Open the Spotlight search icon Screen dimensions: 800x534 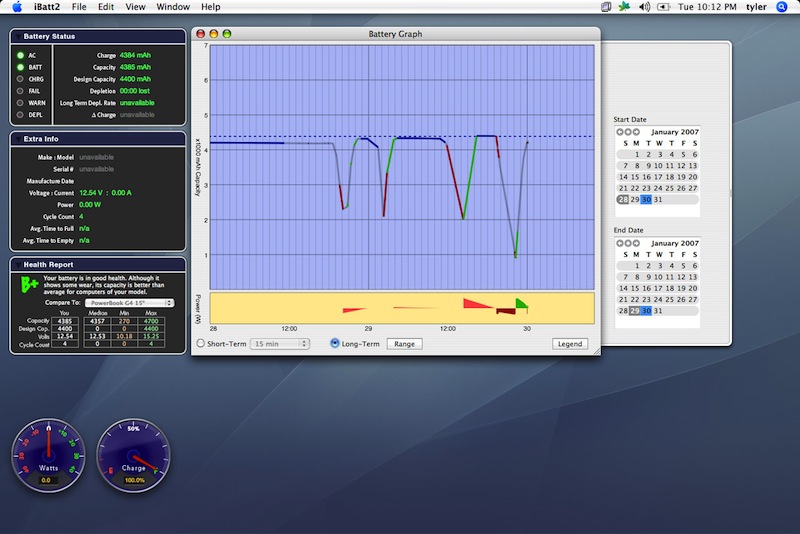coord(781,7)
